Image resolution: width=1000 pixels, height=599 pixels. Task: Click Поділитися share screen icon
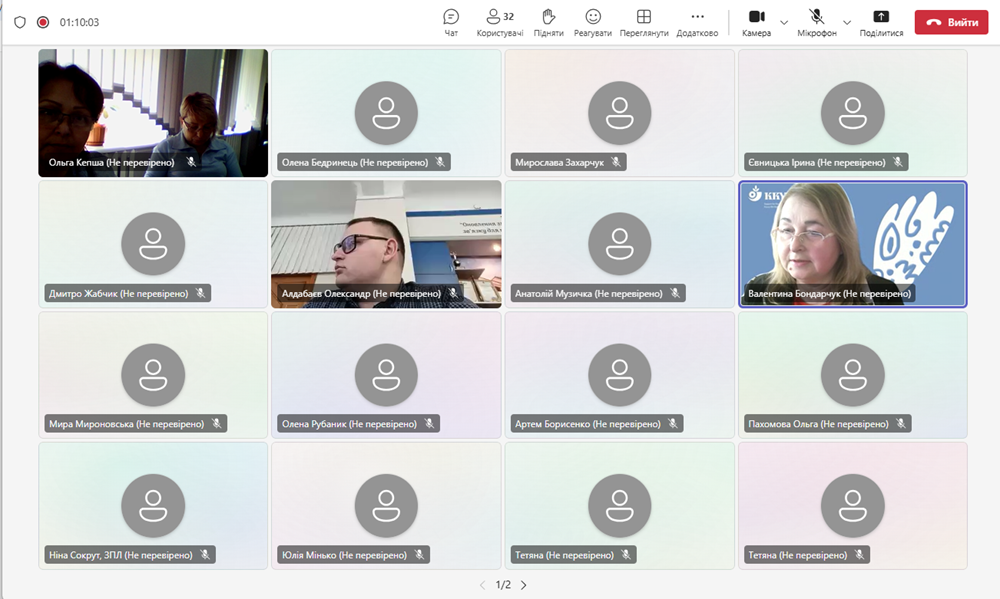pos(881,22)
